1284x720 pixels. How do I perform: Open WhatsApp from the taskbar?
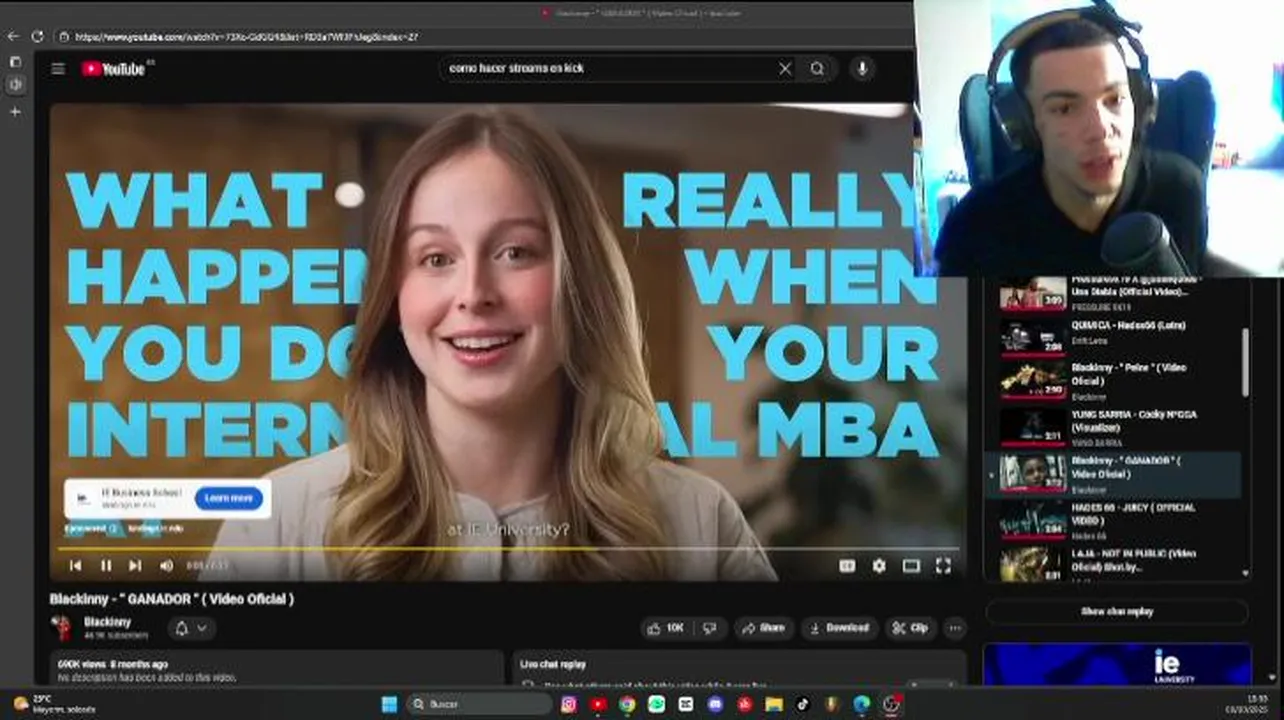656,705
